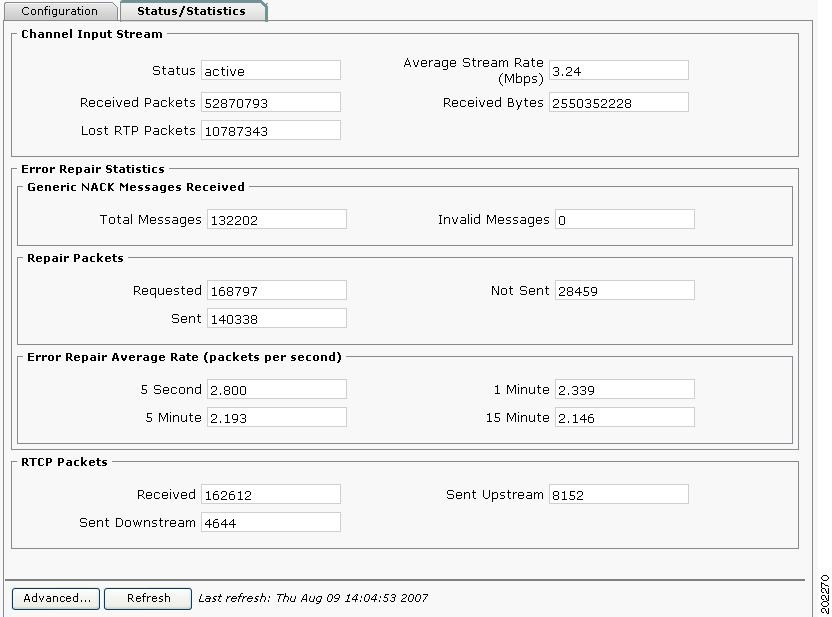Click the 15 Minute label
832x617 pixels.
click(517, 418)
